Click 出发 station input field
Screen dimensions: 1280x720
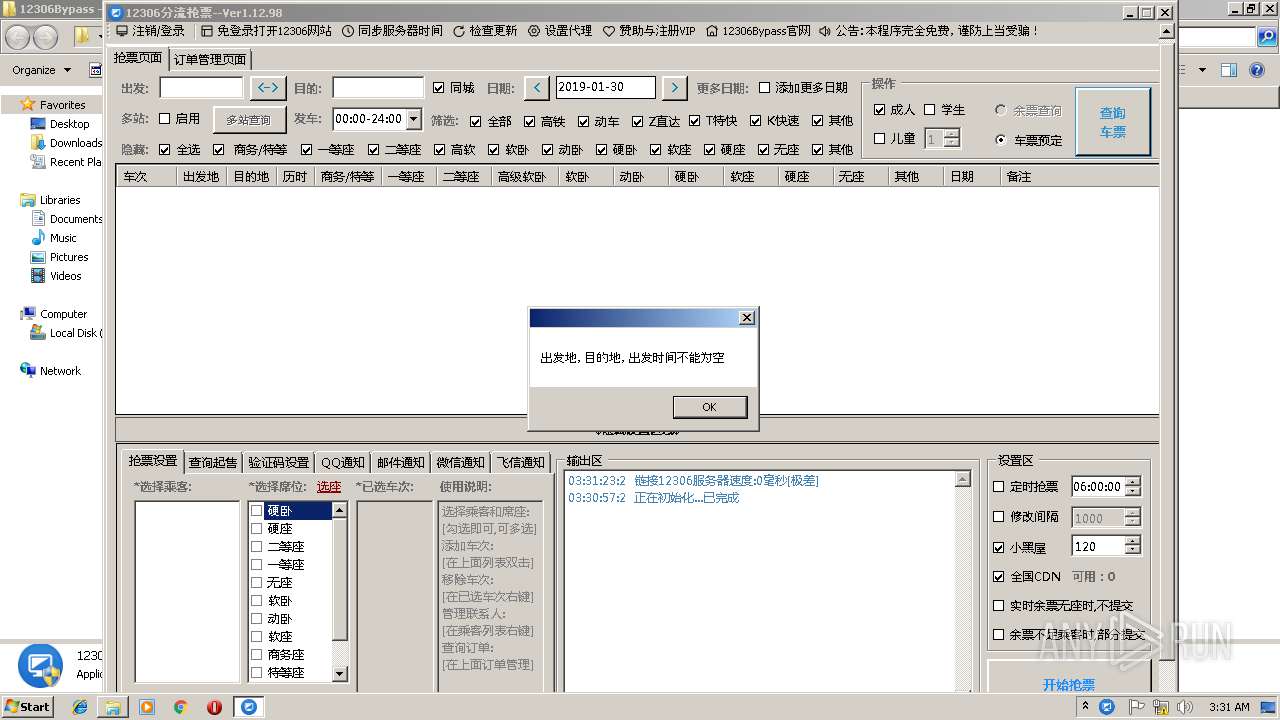click(201, 88)
